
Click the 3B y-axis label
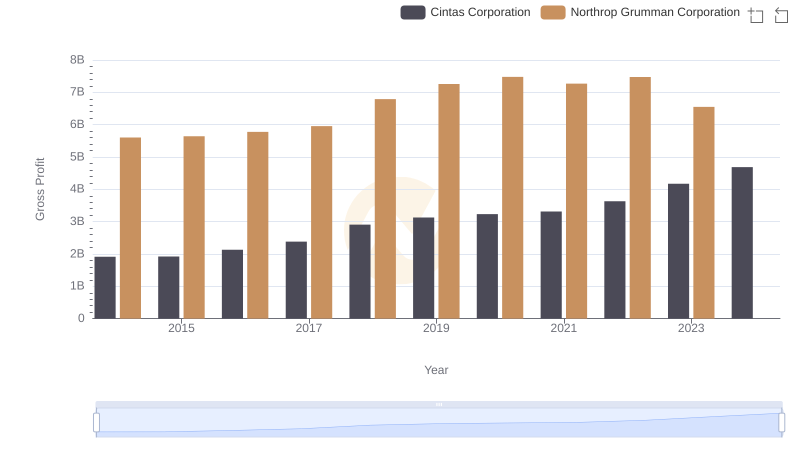coord(77,221)
